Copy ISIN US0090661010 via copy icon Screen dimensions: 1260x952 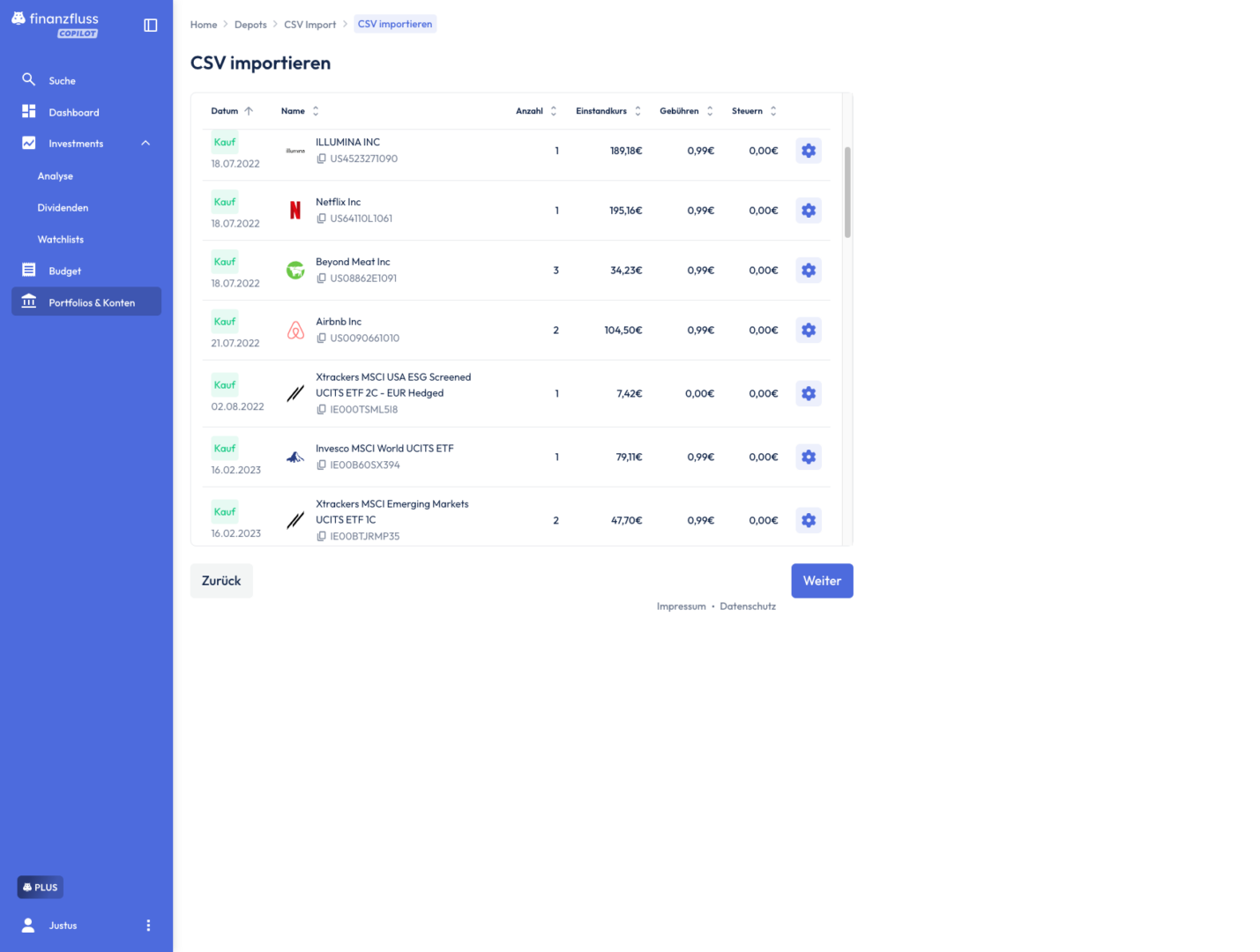pos(322,338)
